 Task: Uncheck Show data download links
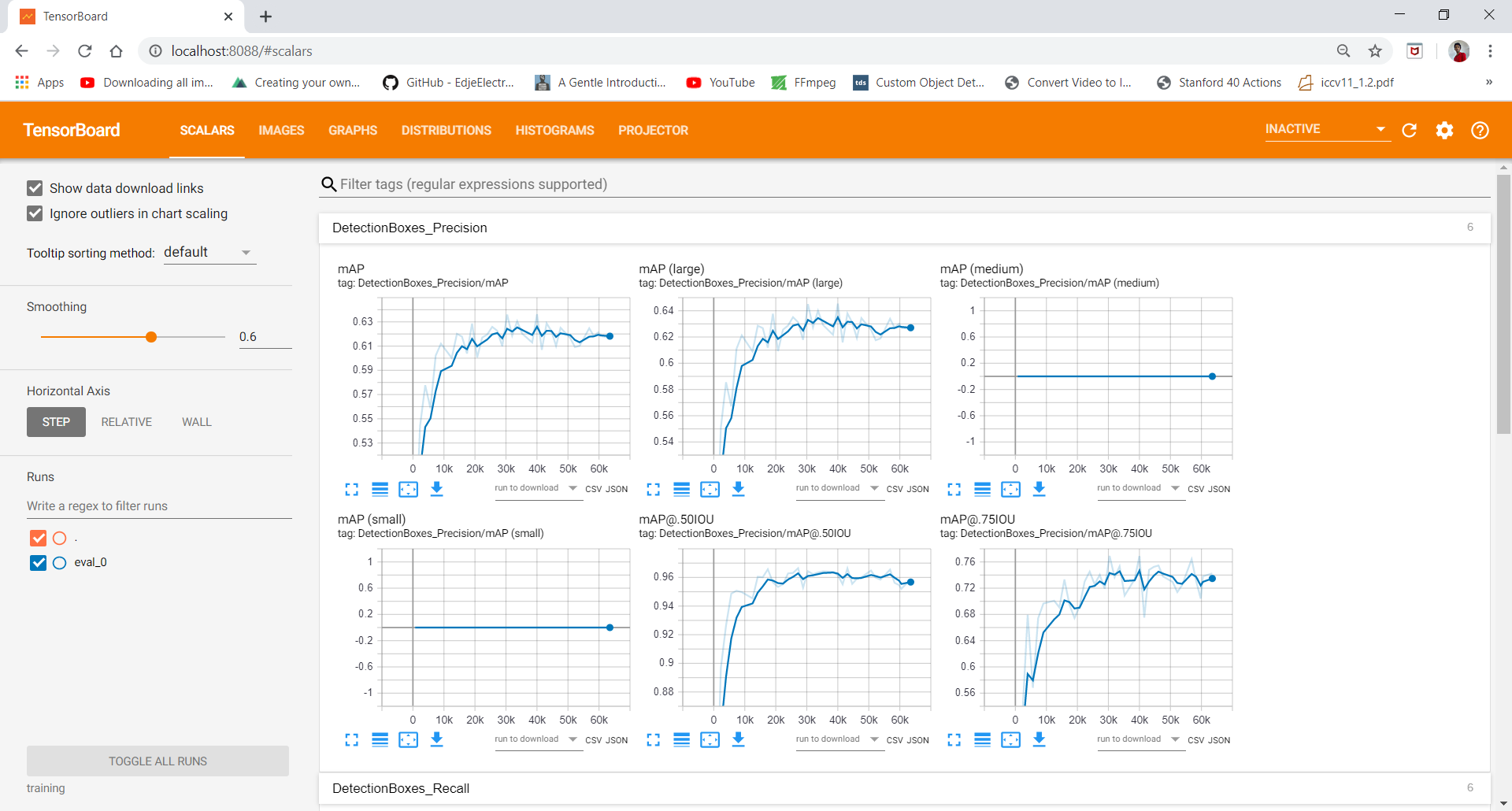(x=35, y=187)
